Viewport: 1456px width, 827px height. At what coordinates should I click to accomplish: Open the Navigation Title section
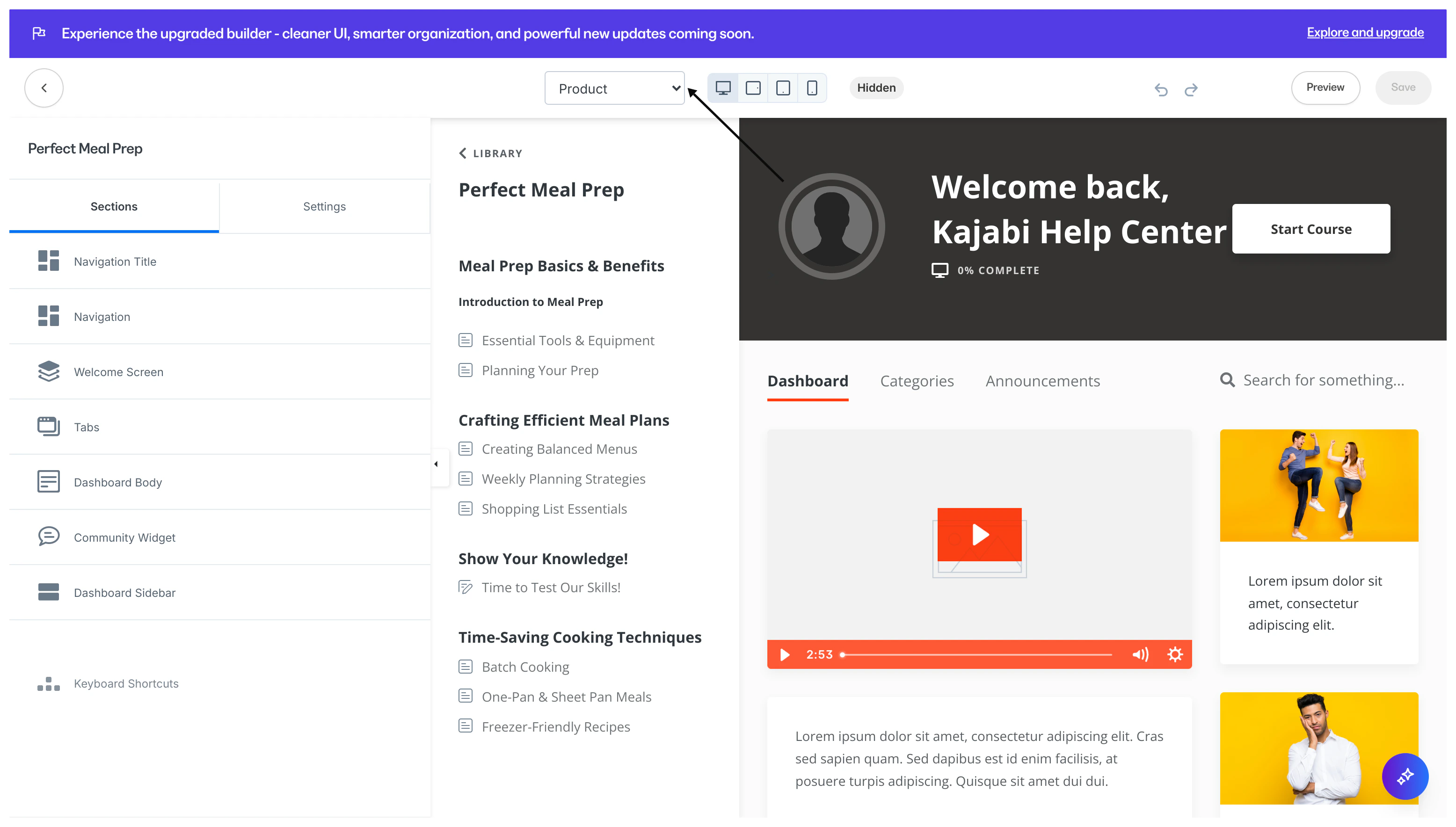click(x=220, y=261)
